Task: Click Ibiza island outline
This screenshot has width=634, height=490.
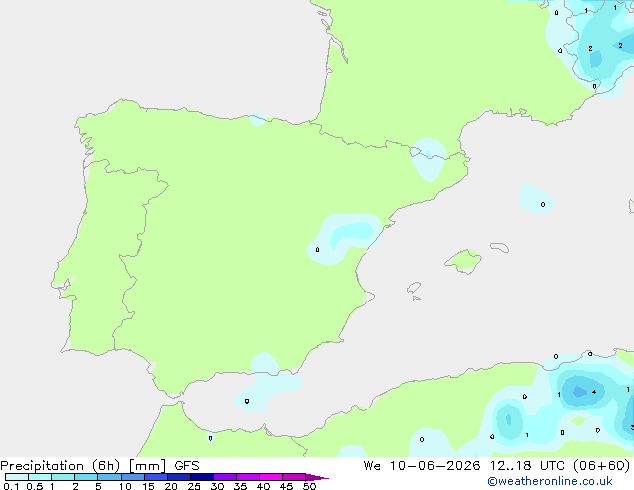Action: [414, 287]
